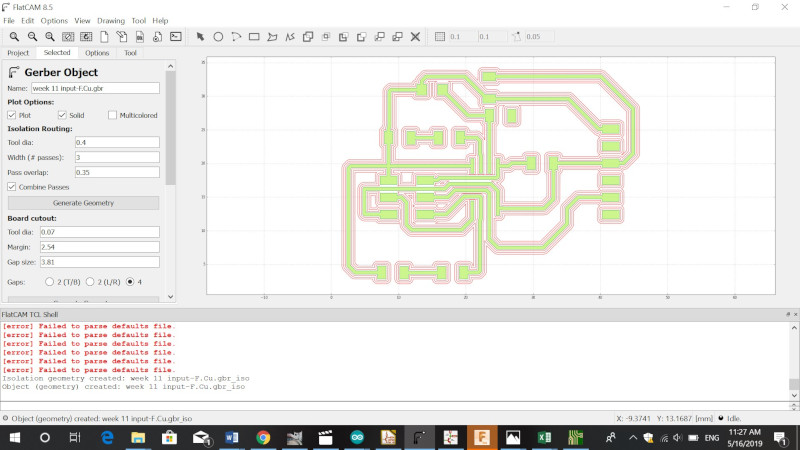Click the Delete Shape X icon

click(415, 37)
